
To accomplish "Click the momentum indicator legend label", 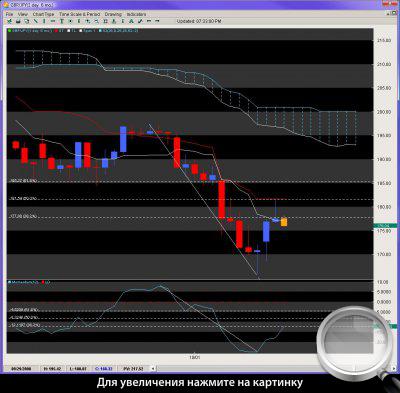I will click(x=25, y=282).
